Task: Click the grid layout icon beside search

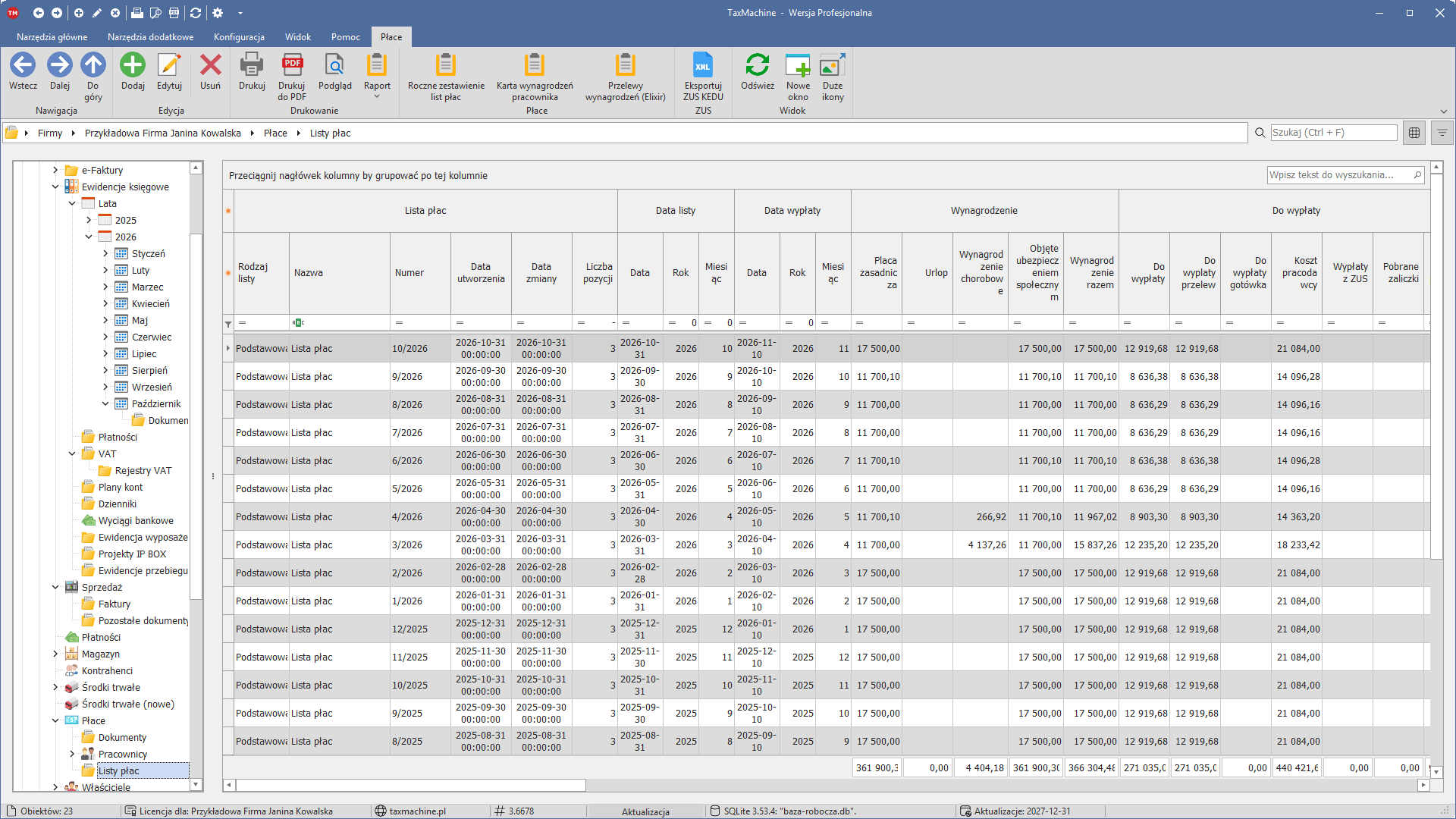Action: click(x=1414, y=133)
